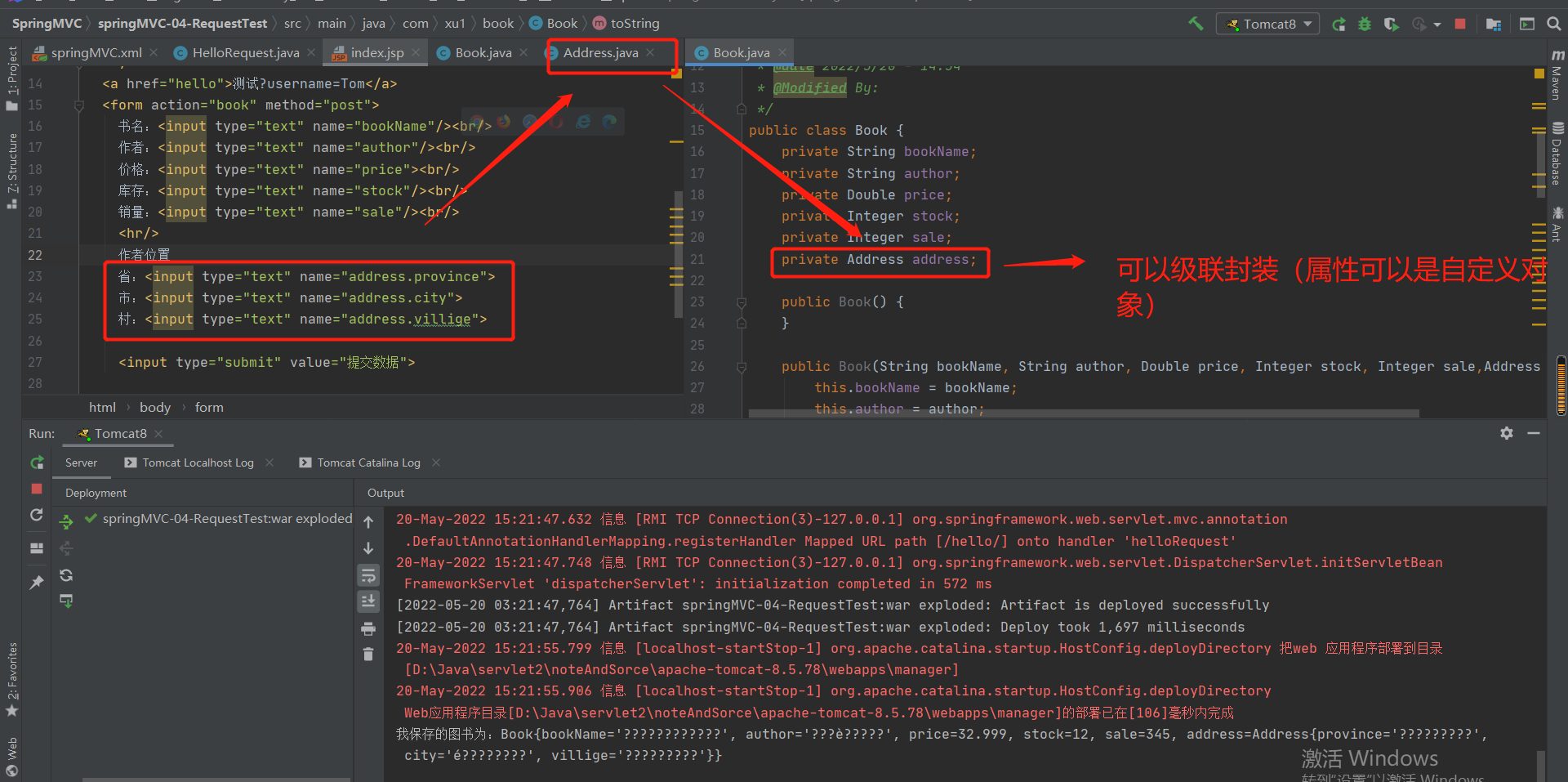Open Project Structure icon

point(1494,24)
